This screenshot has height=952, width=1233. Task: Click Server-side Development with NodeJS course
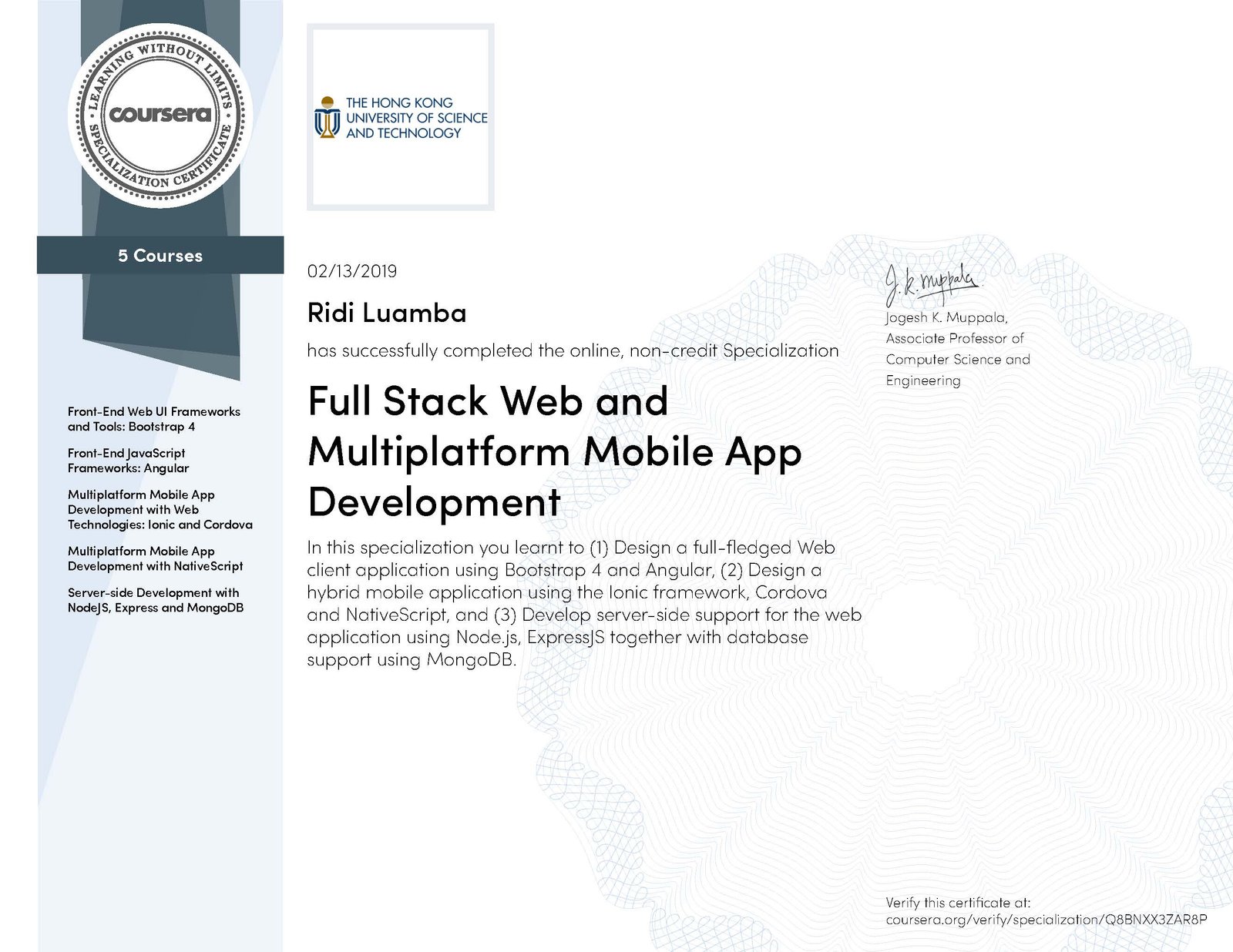click(x=155, y=600)
